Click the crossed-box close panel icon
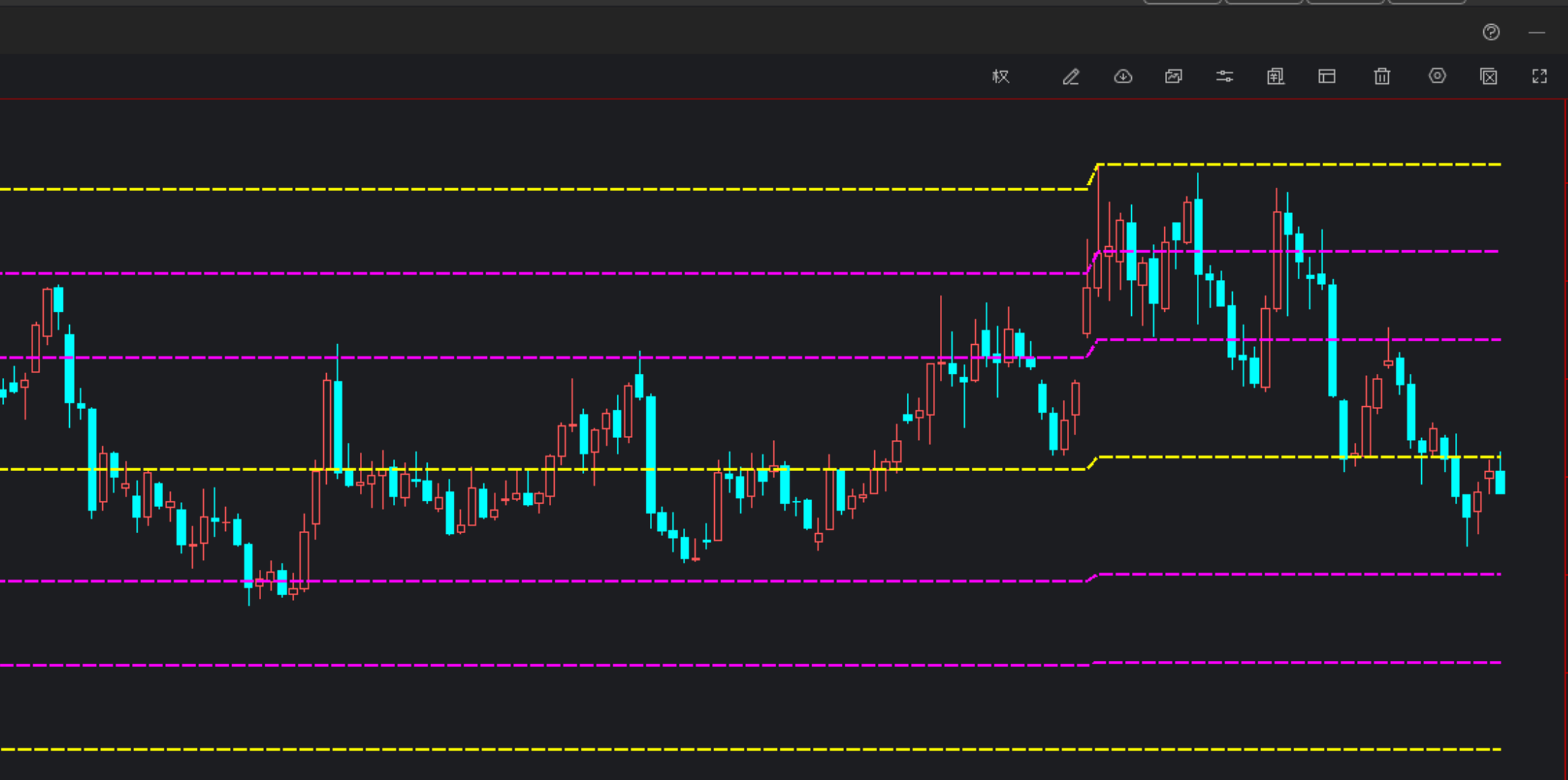 pyautogui.click(x=1488, y=76)
